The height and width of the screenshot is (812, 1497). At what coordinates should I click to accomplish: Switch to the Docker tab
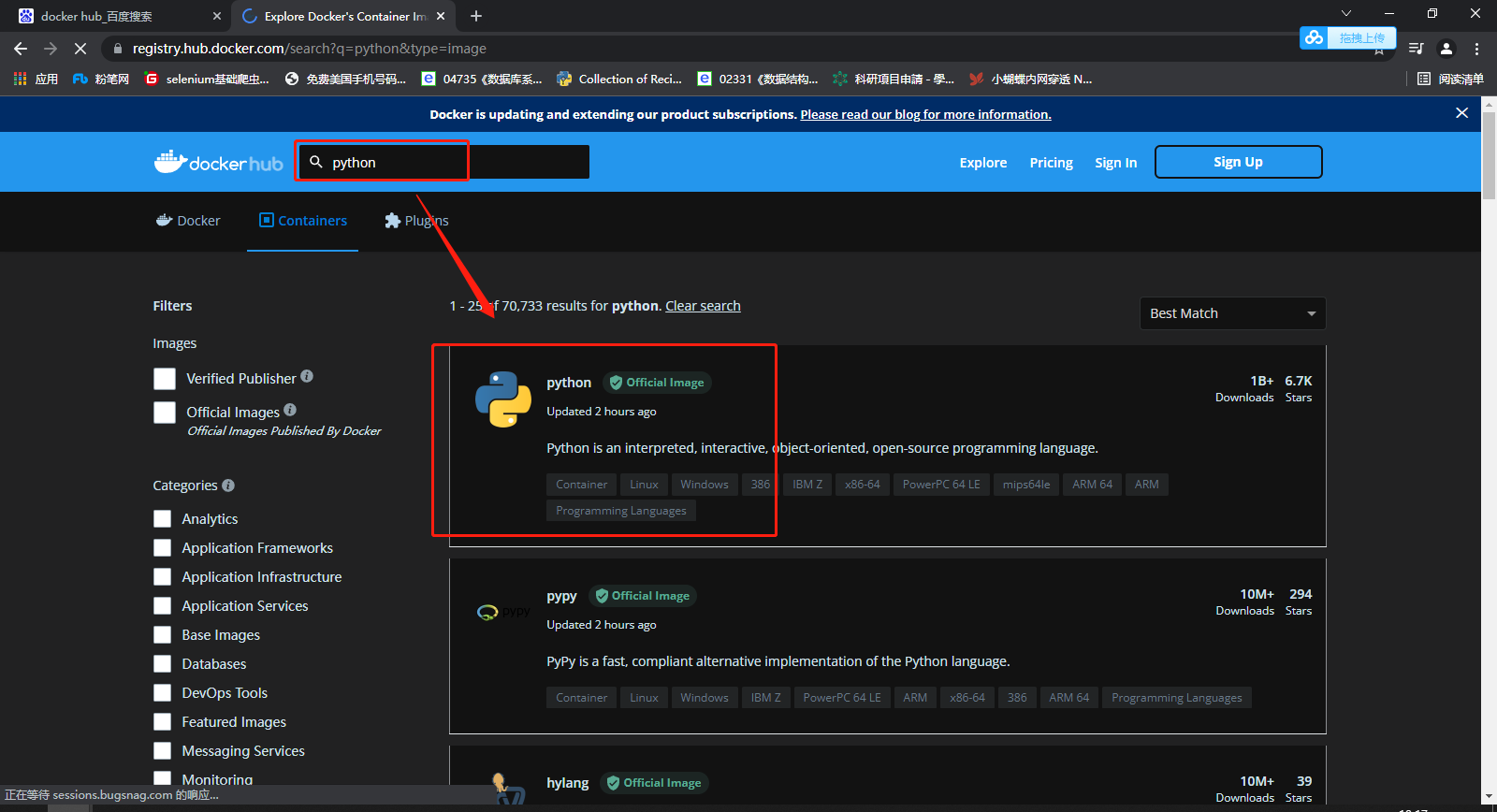click(x=188, y=221)
